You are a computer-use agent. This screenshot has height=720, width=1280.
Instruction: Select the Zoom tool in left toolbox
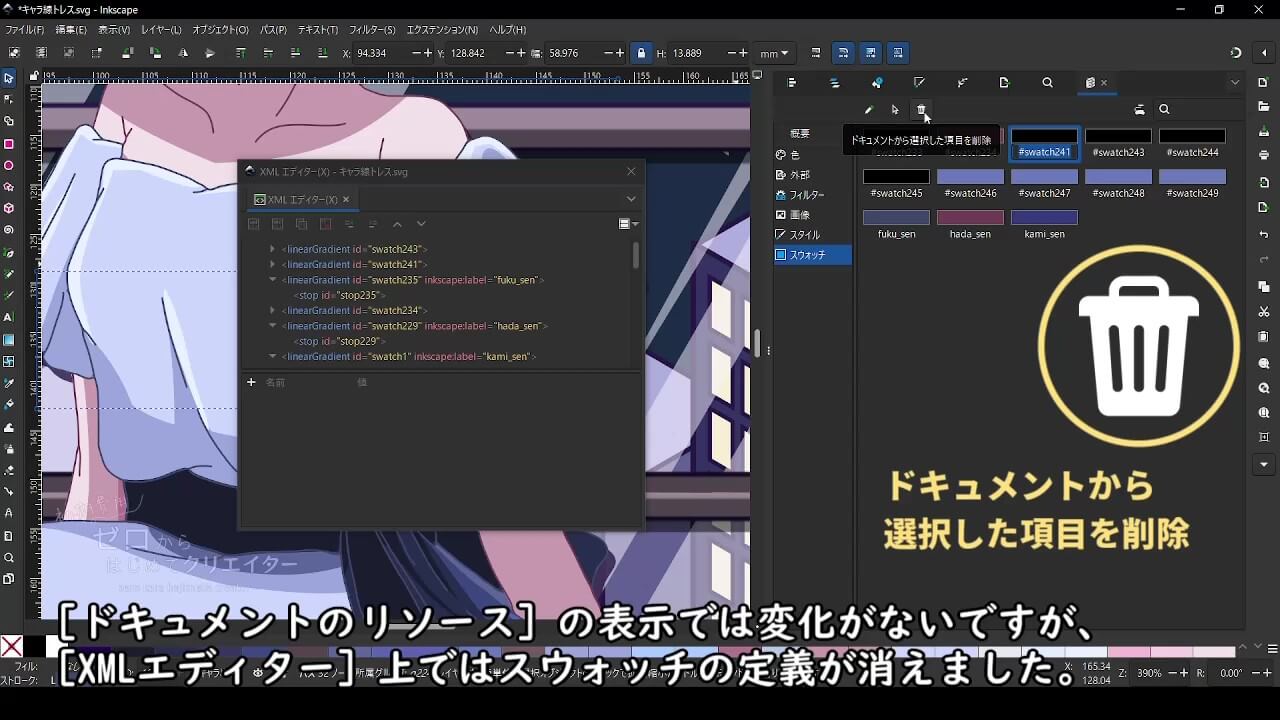coord(9,558)
